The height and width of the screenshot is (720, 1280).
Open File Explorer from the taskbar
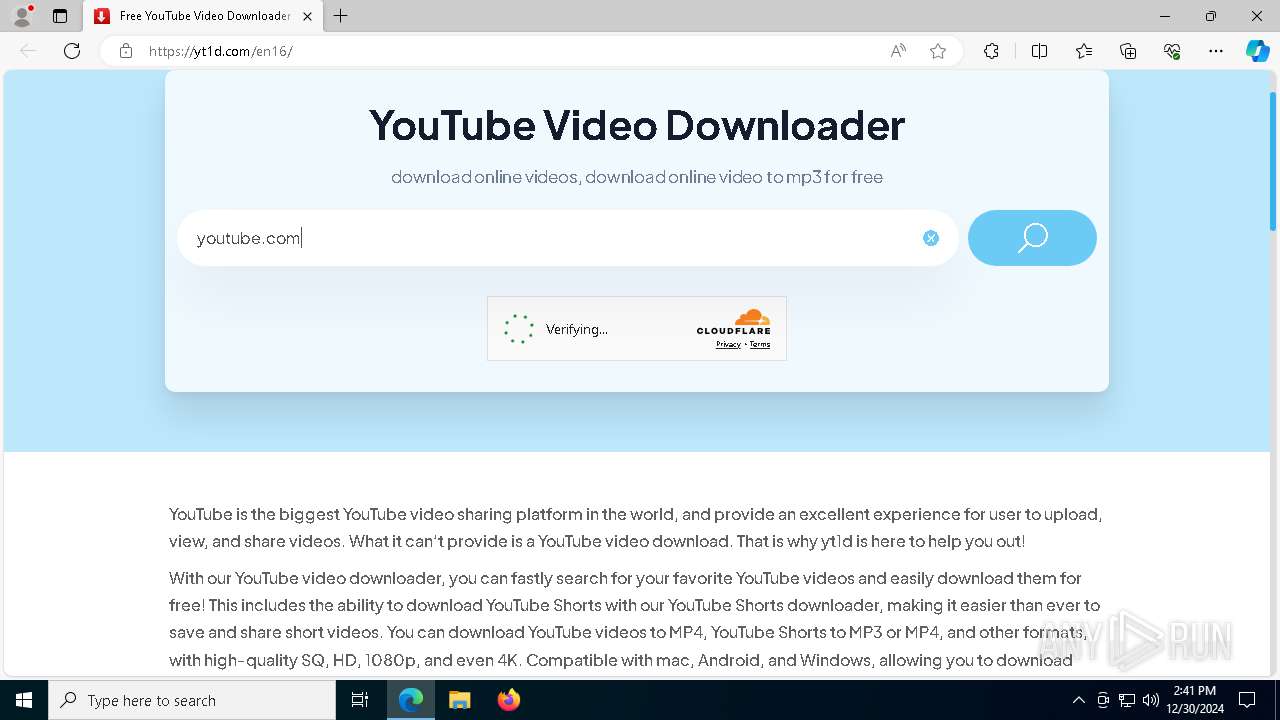(459, 700)
